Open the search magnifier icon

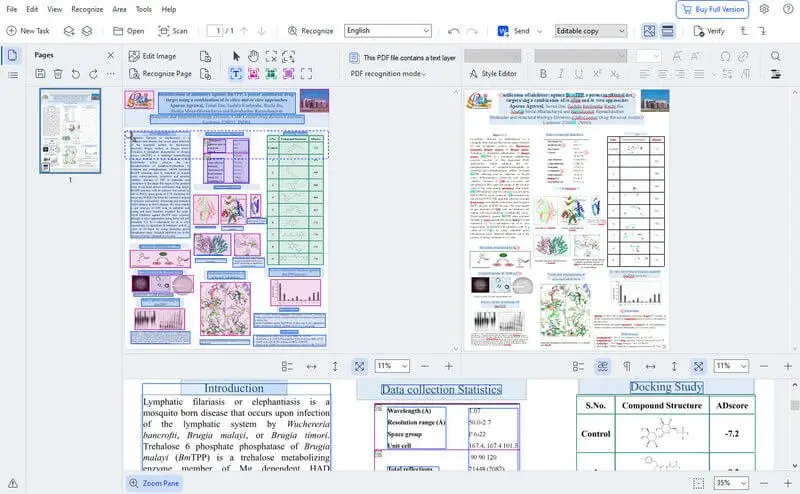[x=776, y=56]
